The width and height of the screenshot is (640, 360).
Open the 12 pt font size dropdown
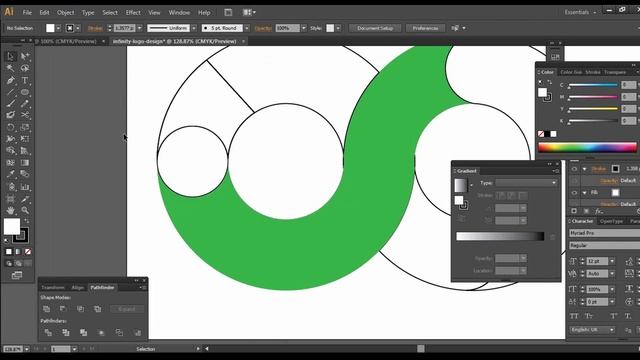pyautogui.click(x=612, y=261)
